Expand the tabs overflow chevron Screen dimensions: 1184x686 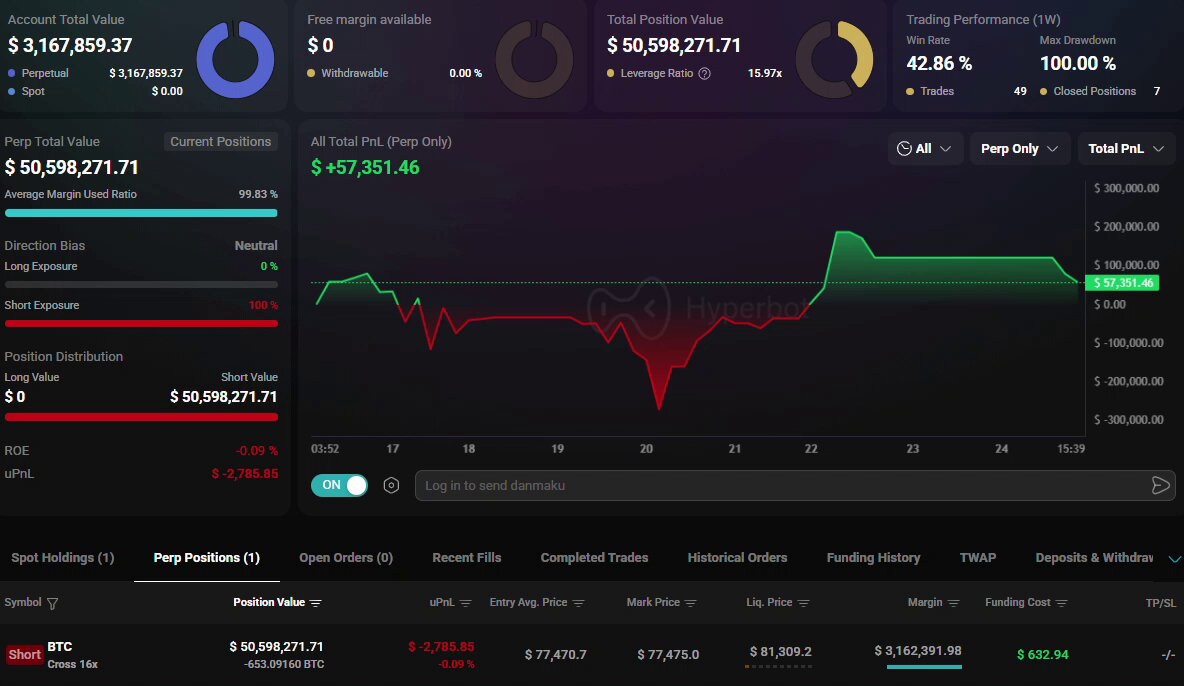1175,558
